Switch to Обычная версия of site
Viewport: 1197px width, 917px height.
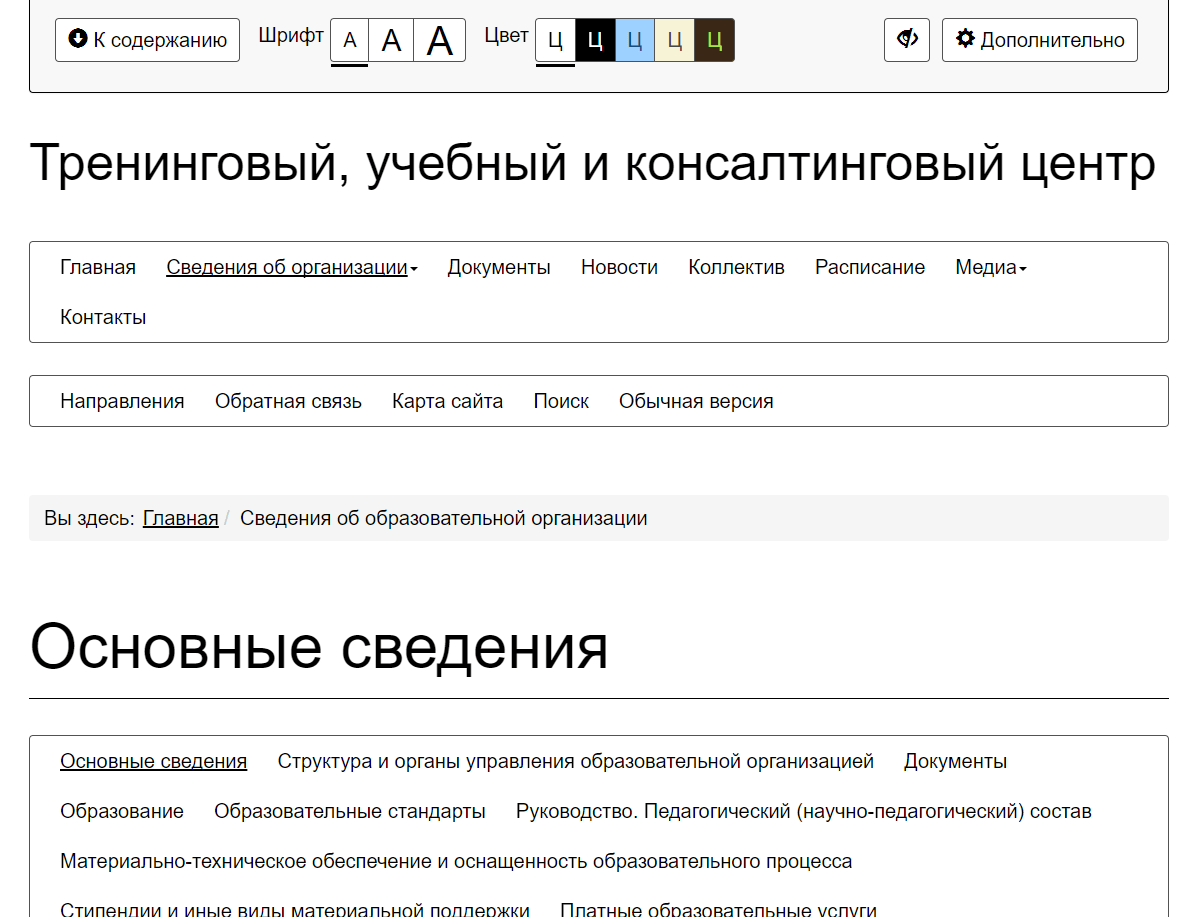tap(696, 401)
